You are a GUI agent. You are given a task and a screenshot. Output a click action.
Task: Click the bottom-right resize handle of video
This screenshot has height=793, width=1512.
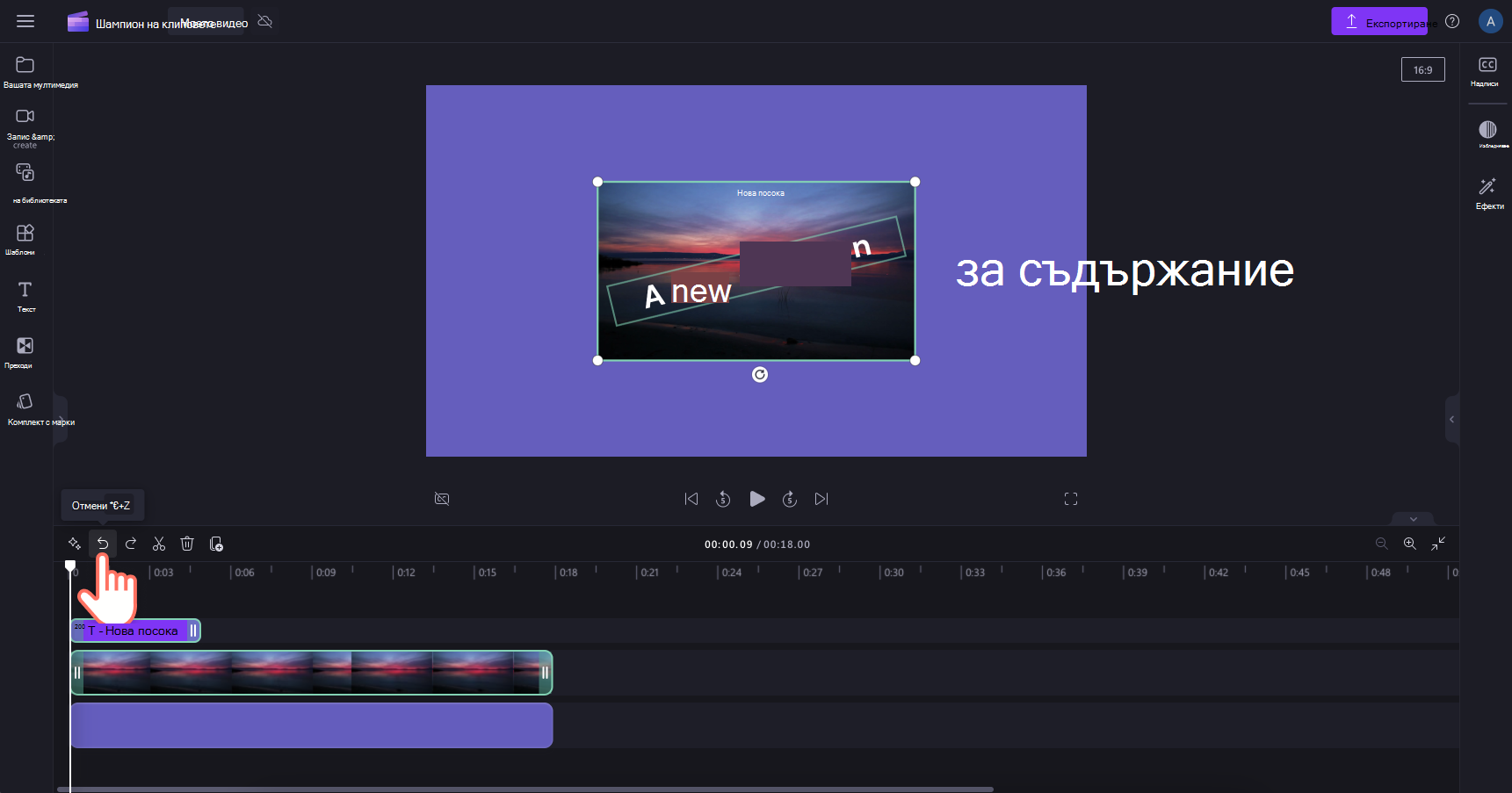click(x=915, y=360)
